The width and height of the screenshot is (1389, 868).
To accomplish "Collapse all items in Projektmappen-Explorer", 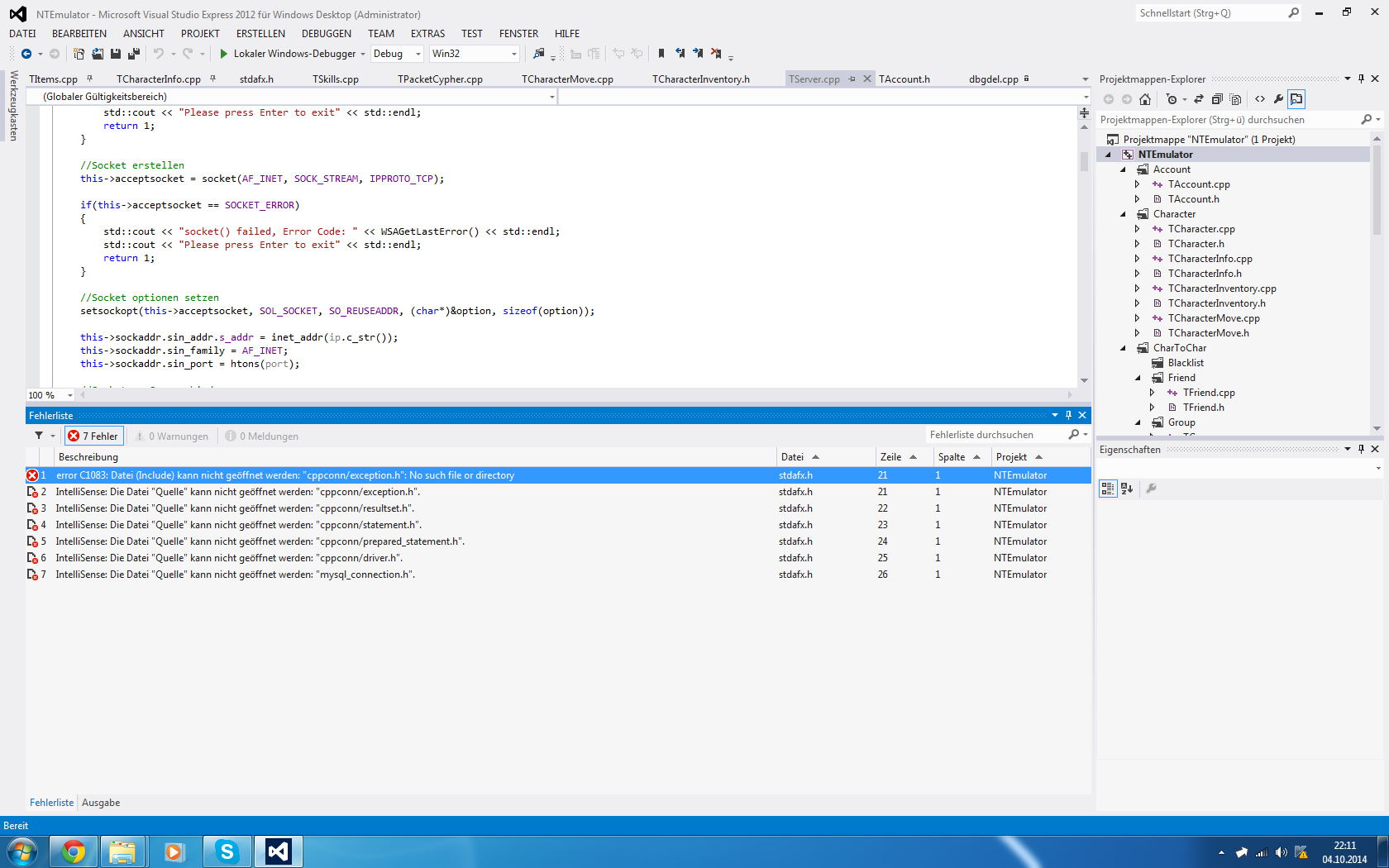I will (1217, 99).
